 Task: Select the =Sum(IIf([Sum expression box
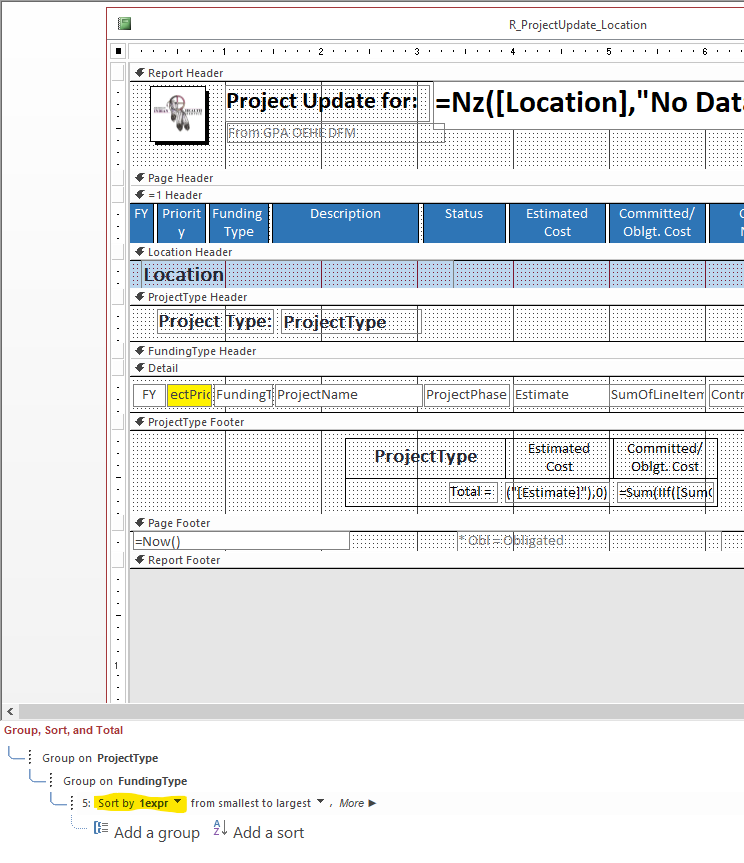(x=666, y=492)
